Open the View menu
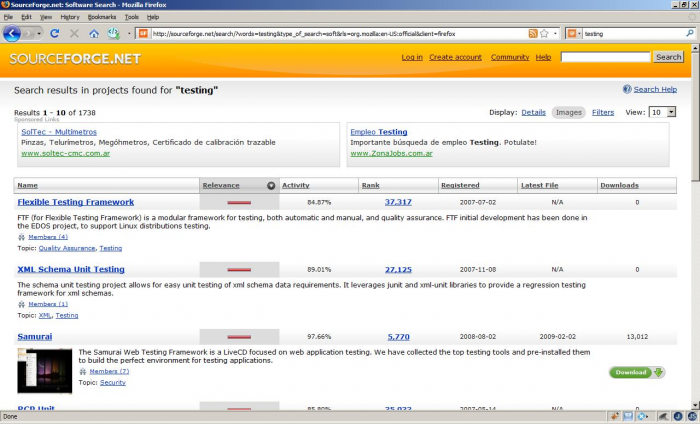This screenshot has height=424, width=700. [46, 17]
